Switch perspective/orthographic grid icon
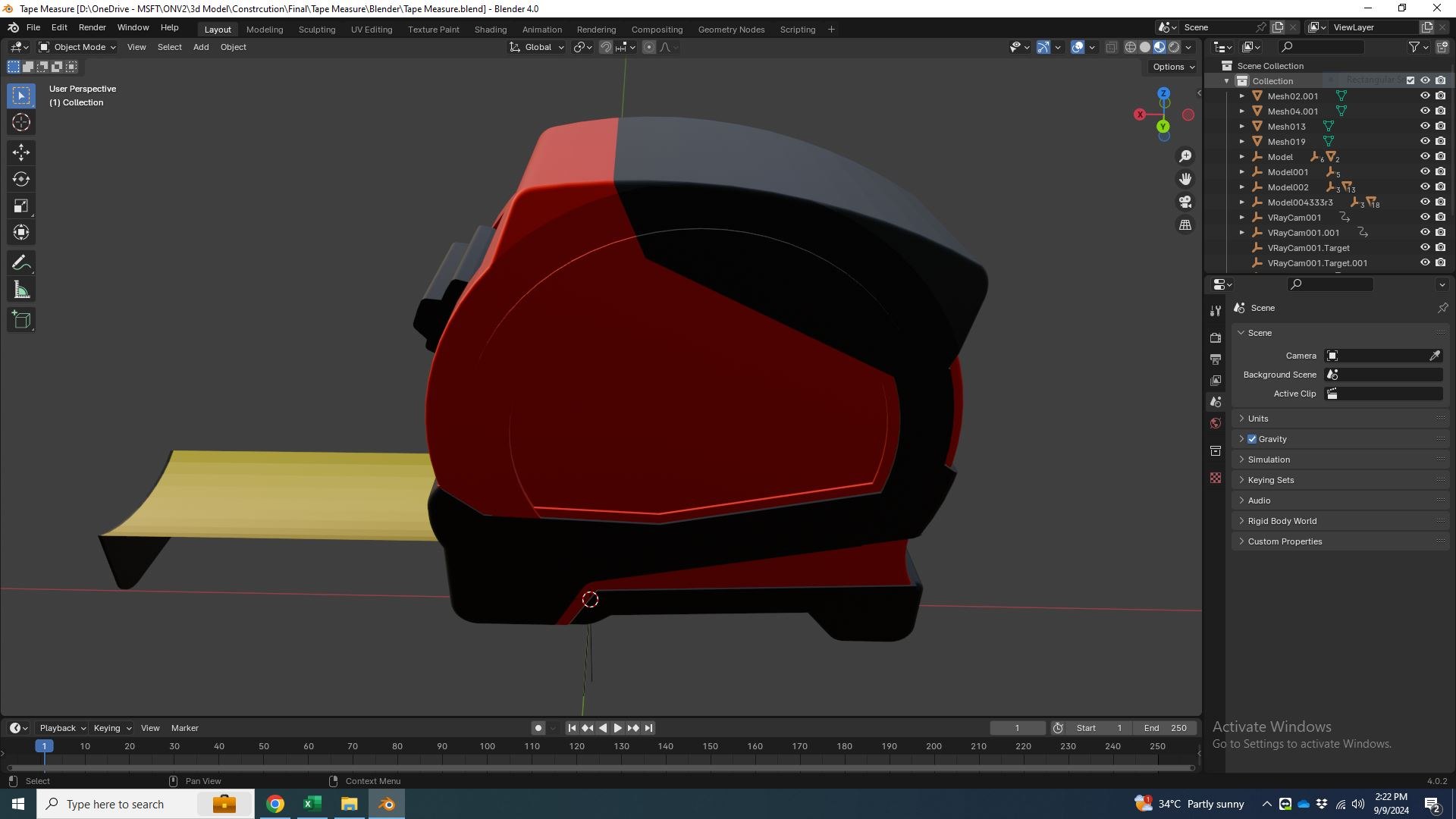 [x=1185, y=225]
